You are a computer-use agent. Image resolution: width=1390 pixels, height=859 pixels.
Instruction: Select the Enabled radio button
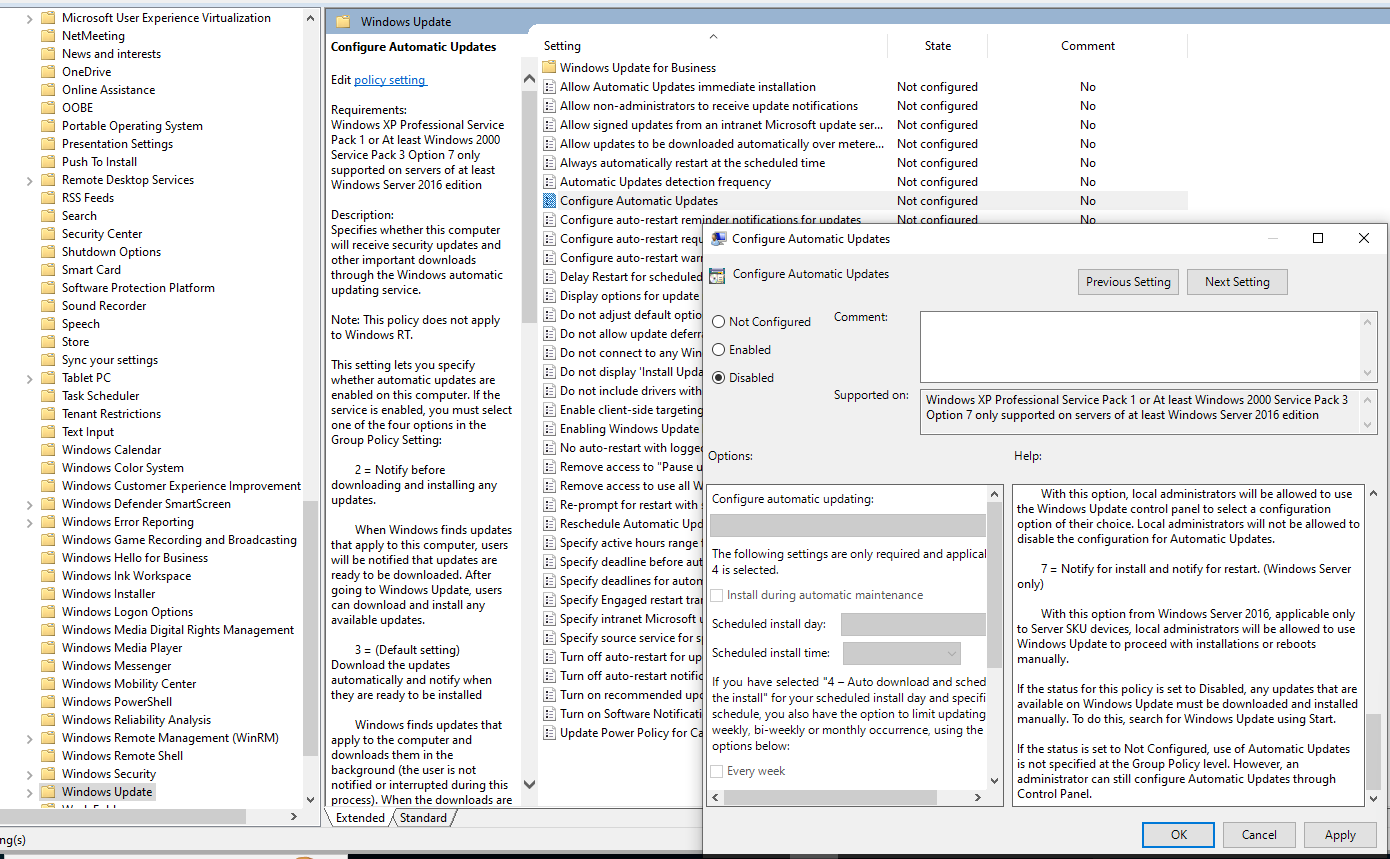[718, 350]
